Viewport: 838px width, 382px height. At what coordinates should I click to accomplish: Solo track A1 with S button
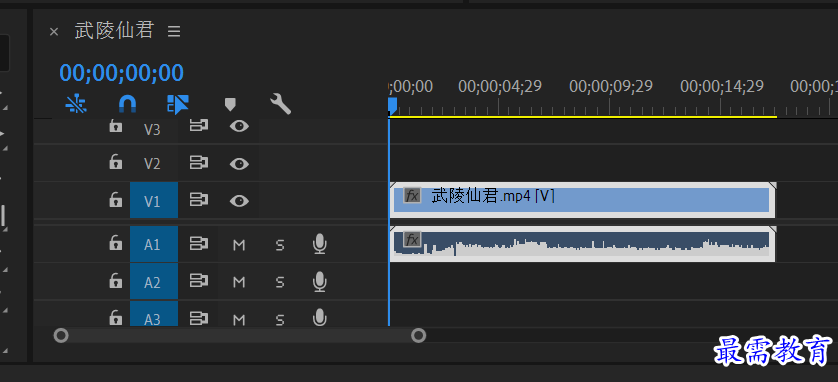click(280, 245)
